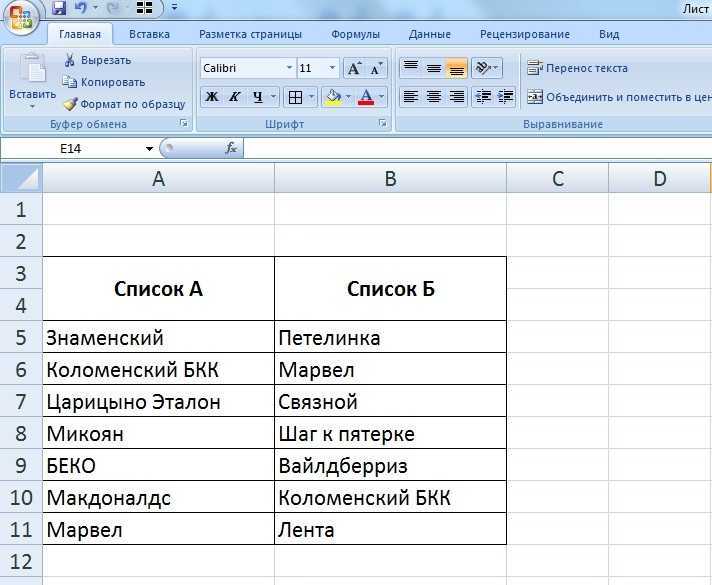Open the Calibri font name dropdown
Screen dimensions: 712x585
coord(289,68)
